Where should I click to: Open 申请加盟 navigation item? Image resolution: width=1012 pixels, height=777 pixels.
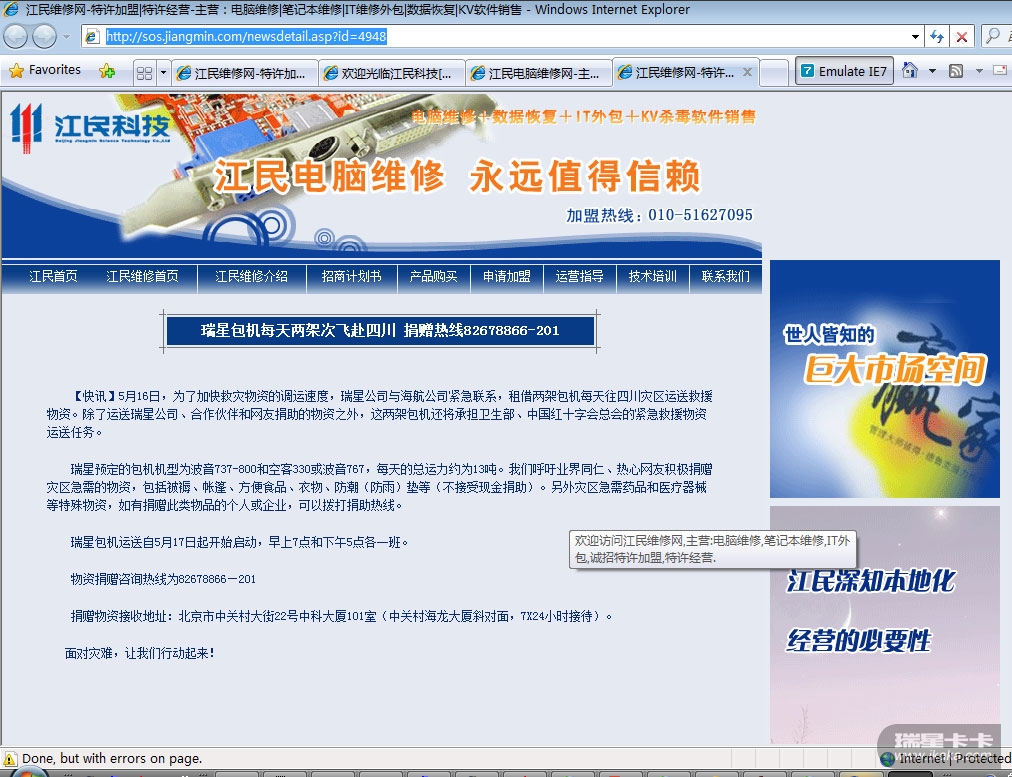[507, 276]
